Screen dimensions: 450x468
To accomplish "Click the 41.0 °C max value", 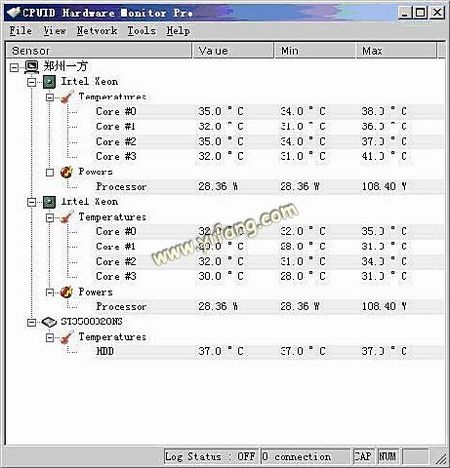I will click(384, 156).
